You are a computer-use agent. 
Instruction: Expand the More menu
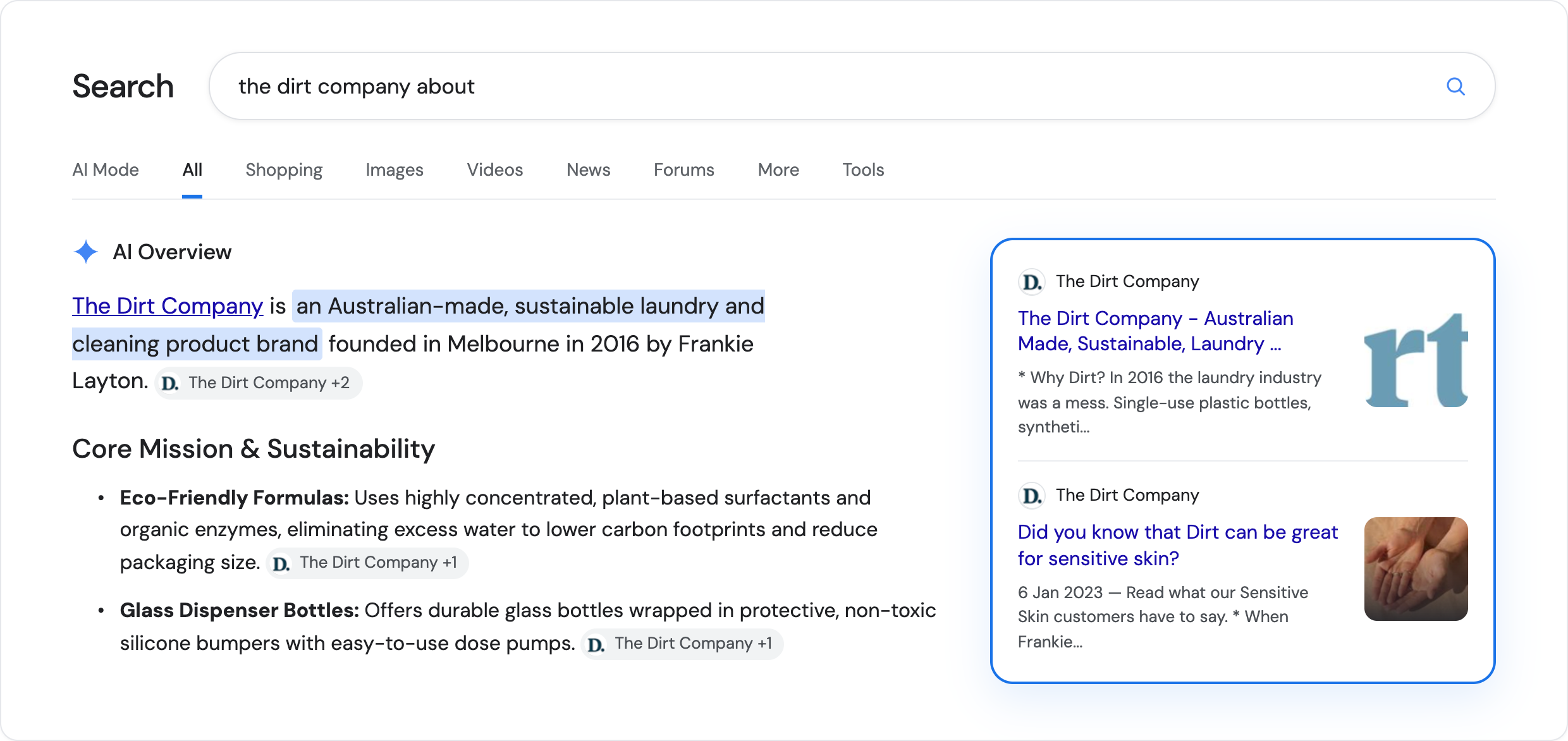(x=778, y=169)
